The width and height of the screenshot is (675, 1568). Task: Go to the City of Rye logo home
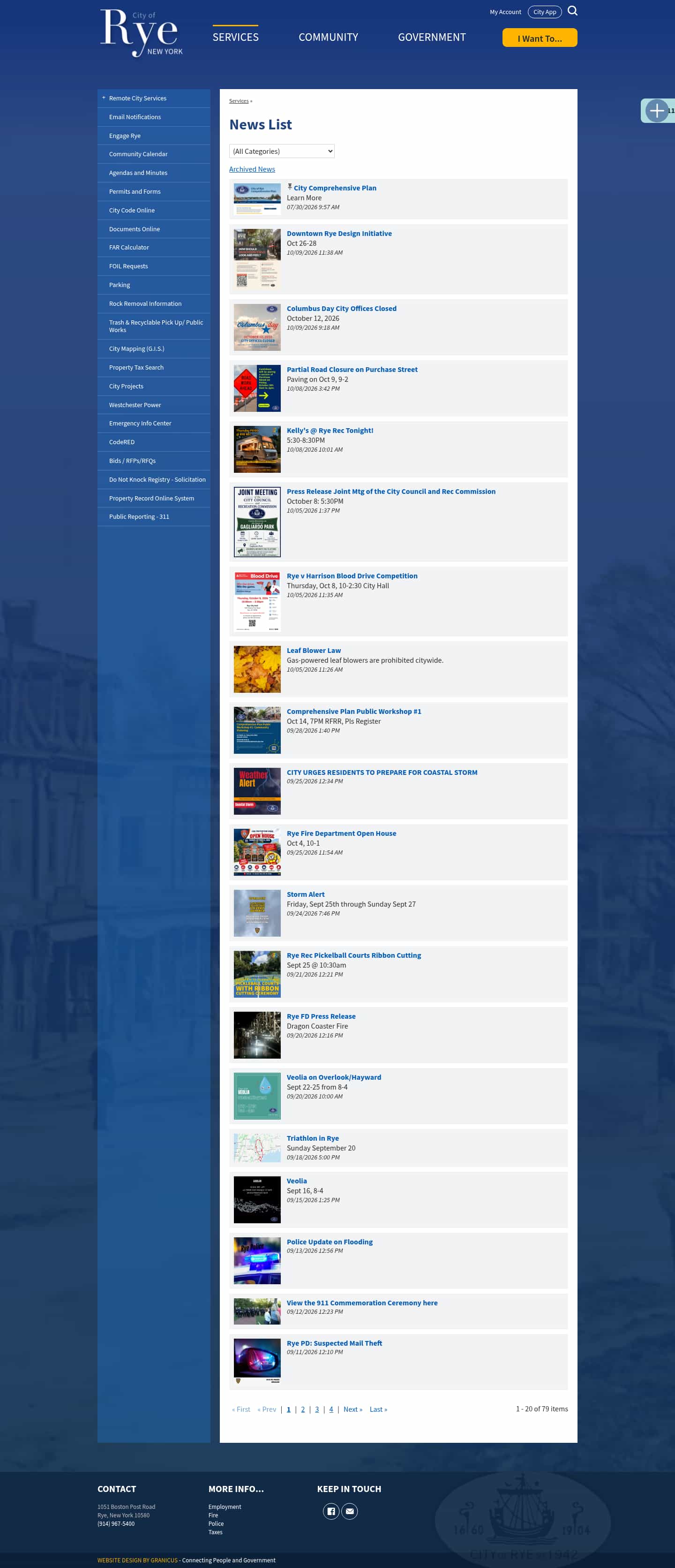tap(142, 33)
